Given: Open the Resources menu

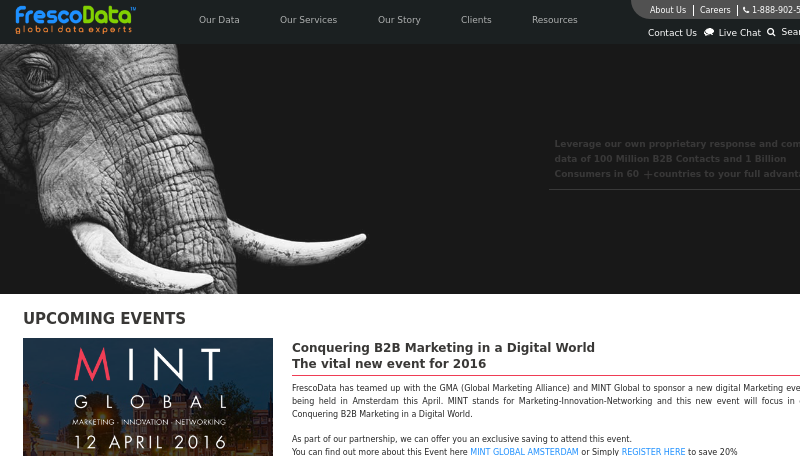Looking at the screenshot, I should [555, 20].
